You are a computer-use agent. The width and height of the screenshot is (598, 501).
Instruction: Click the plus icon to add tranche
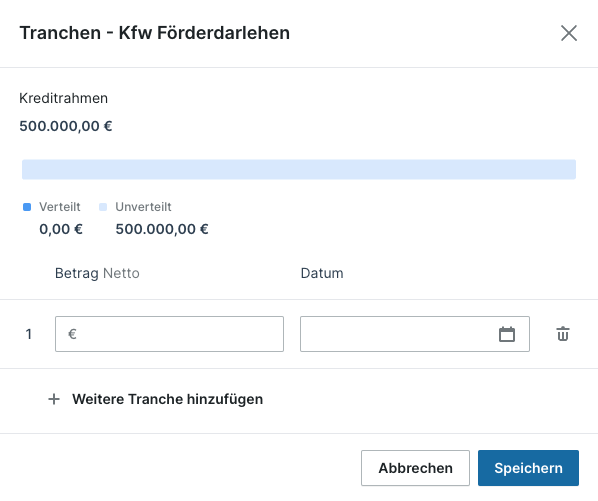[54, 399]
